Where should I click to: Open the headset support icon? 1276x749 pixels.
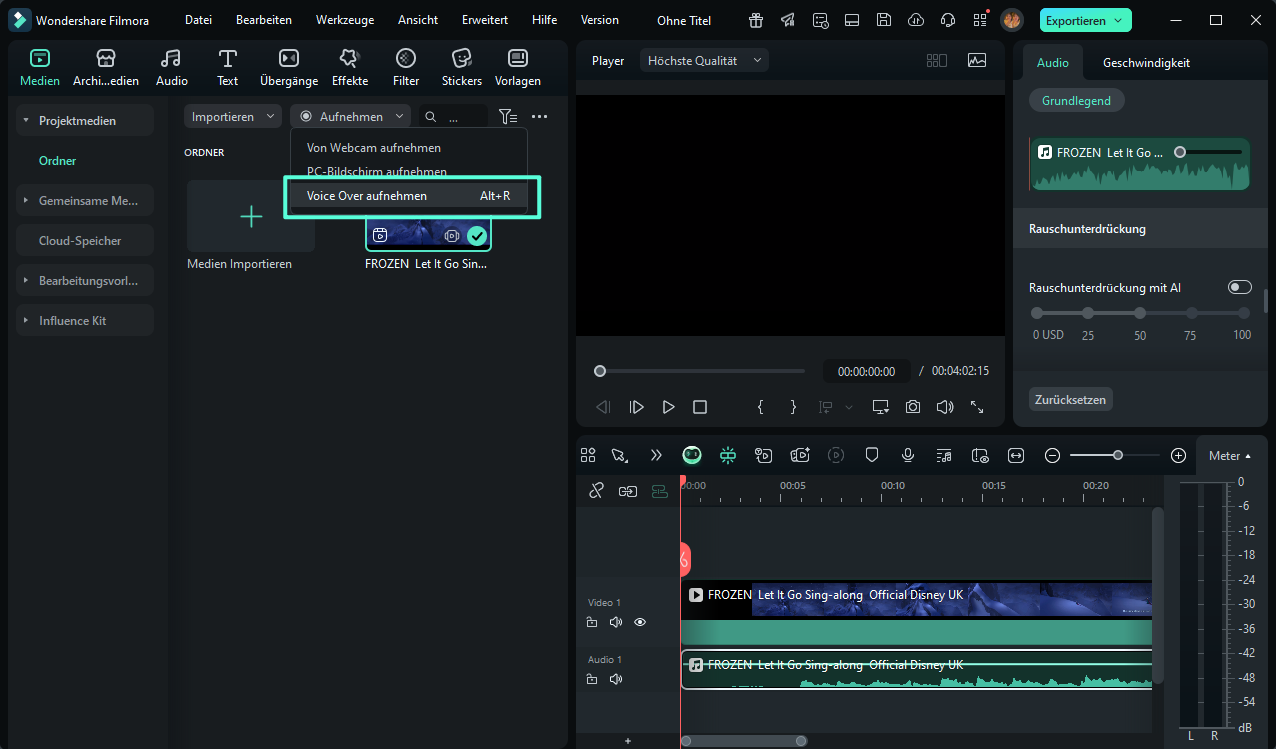pyautogui.click(x=948, y=20)
